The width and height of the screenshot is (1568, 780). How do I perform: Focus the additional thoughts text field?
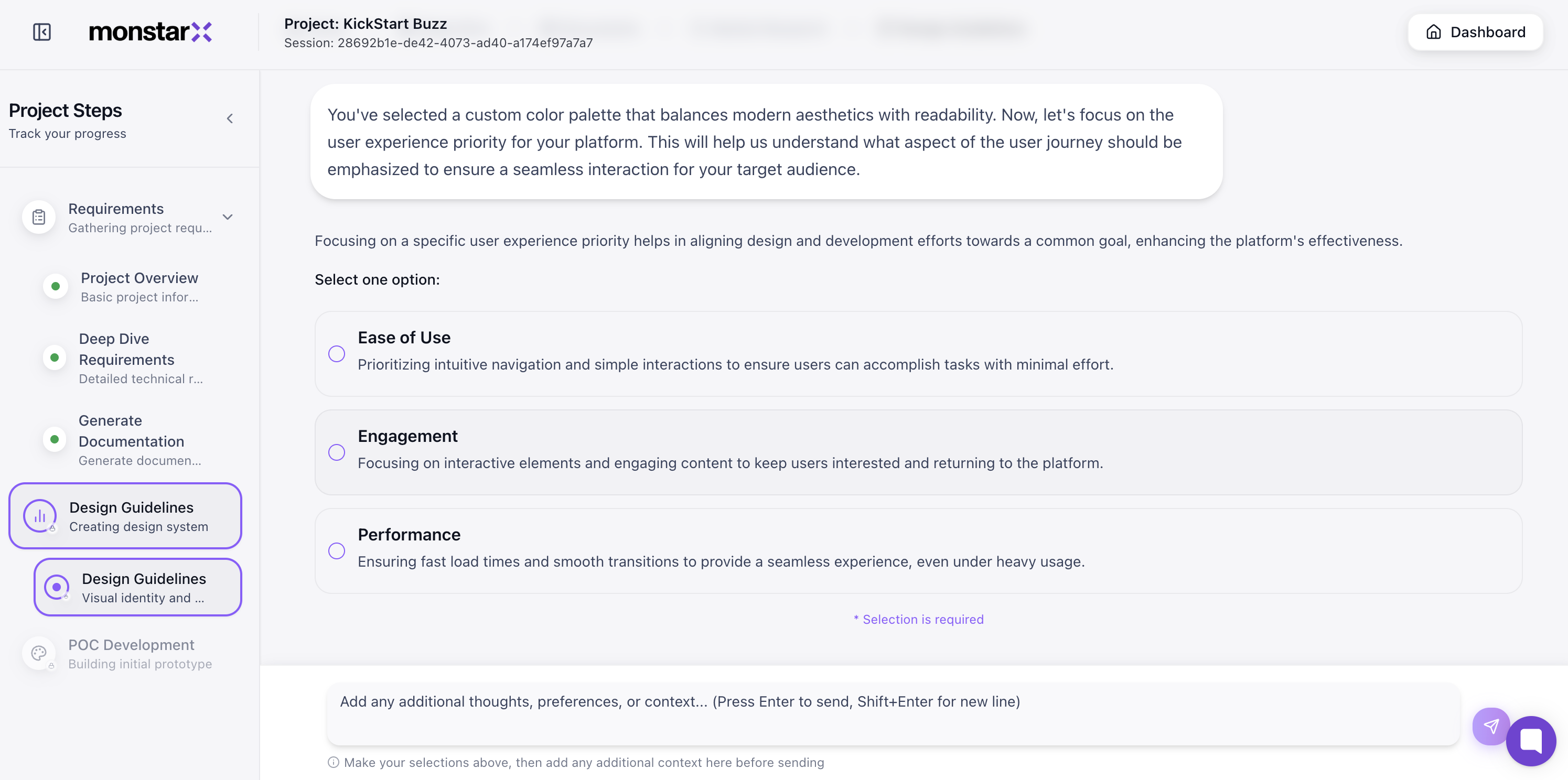893,713
